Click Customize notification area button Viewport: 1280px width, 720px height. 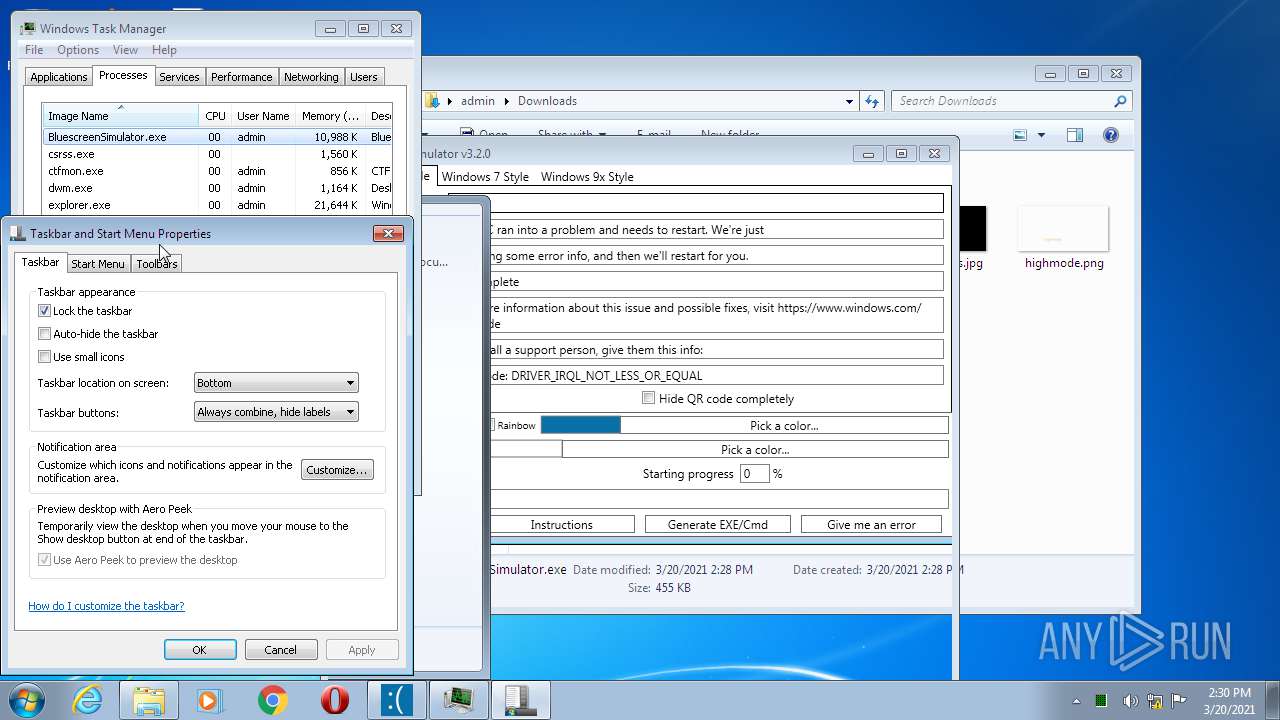tap(337, 470)
